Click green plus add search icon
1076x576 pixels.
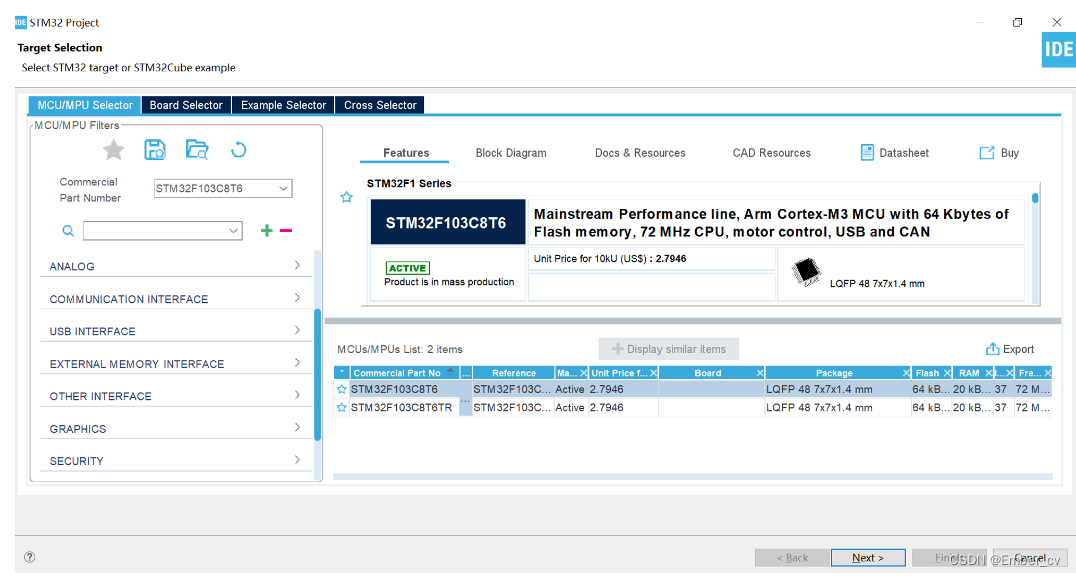(267, 231)
